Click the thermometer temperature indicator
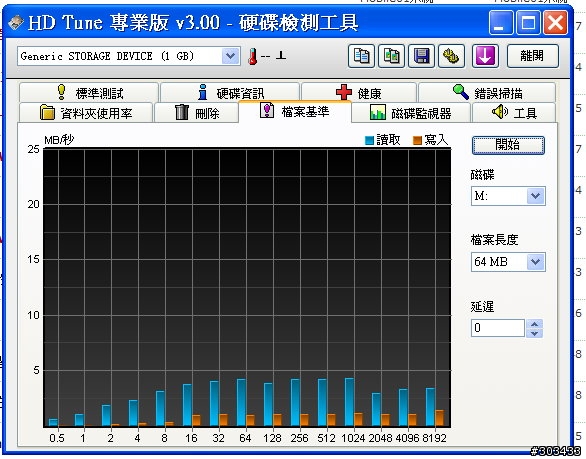586x459 pixels. point(253,56)
